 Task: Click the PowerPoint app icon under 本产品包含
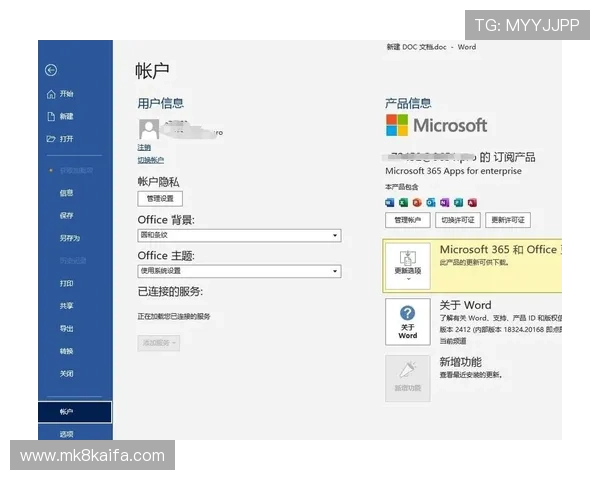point(417,202)
